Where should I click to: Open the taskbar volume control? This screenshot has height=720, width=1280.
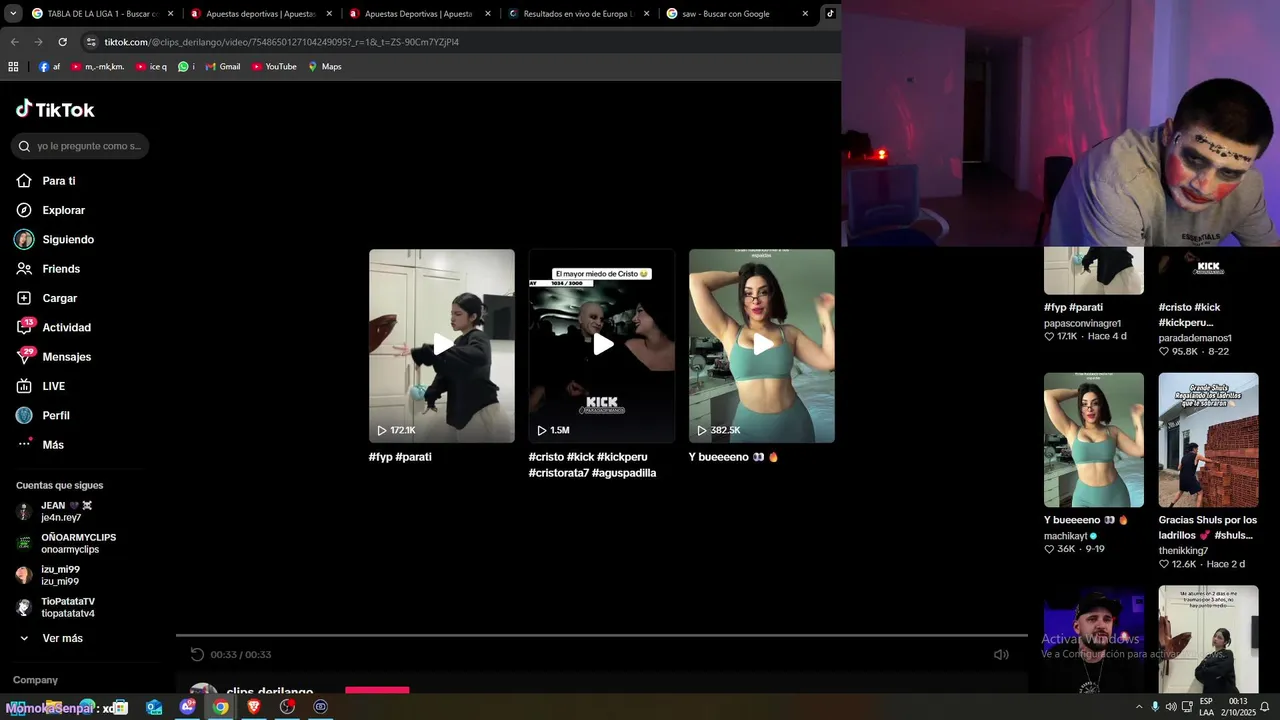point(1171,707)
